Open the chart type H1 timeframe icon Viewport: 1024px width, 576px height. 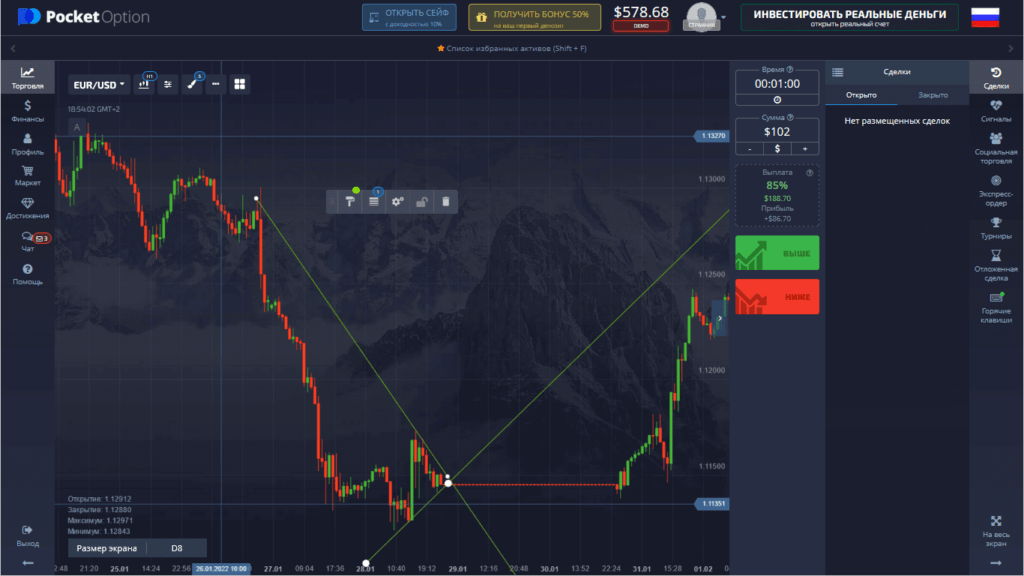pos(144,85)
